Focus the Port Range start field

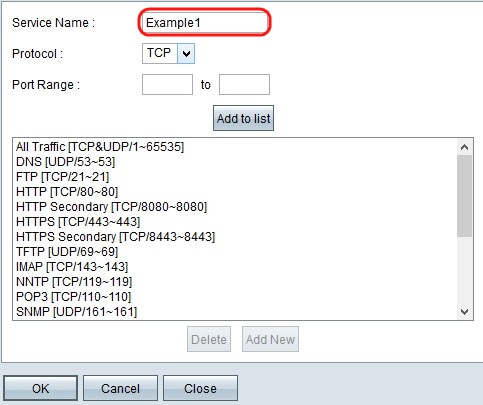click(167, 85)
